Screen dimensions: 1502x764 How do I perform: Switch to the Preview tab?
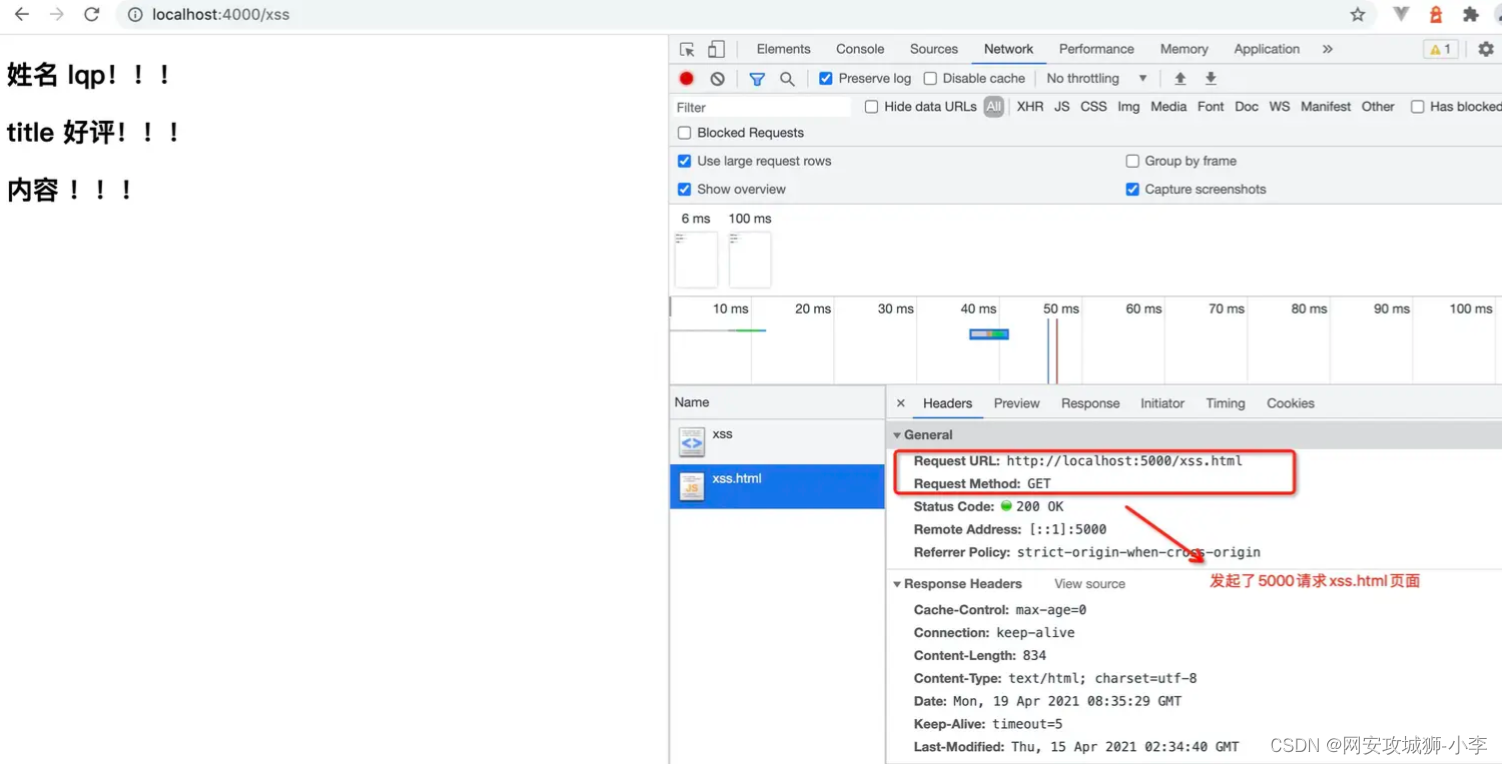tap(1016, 403)
